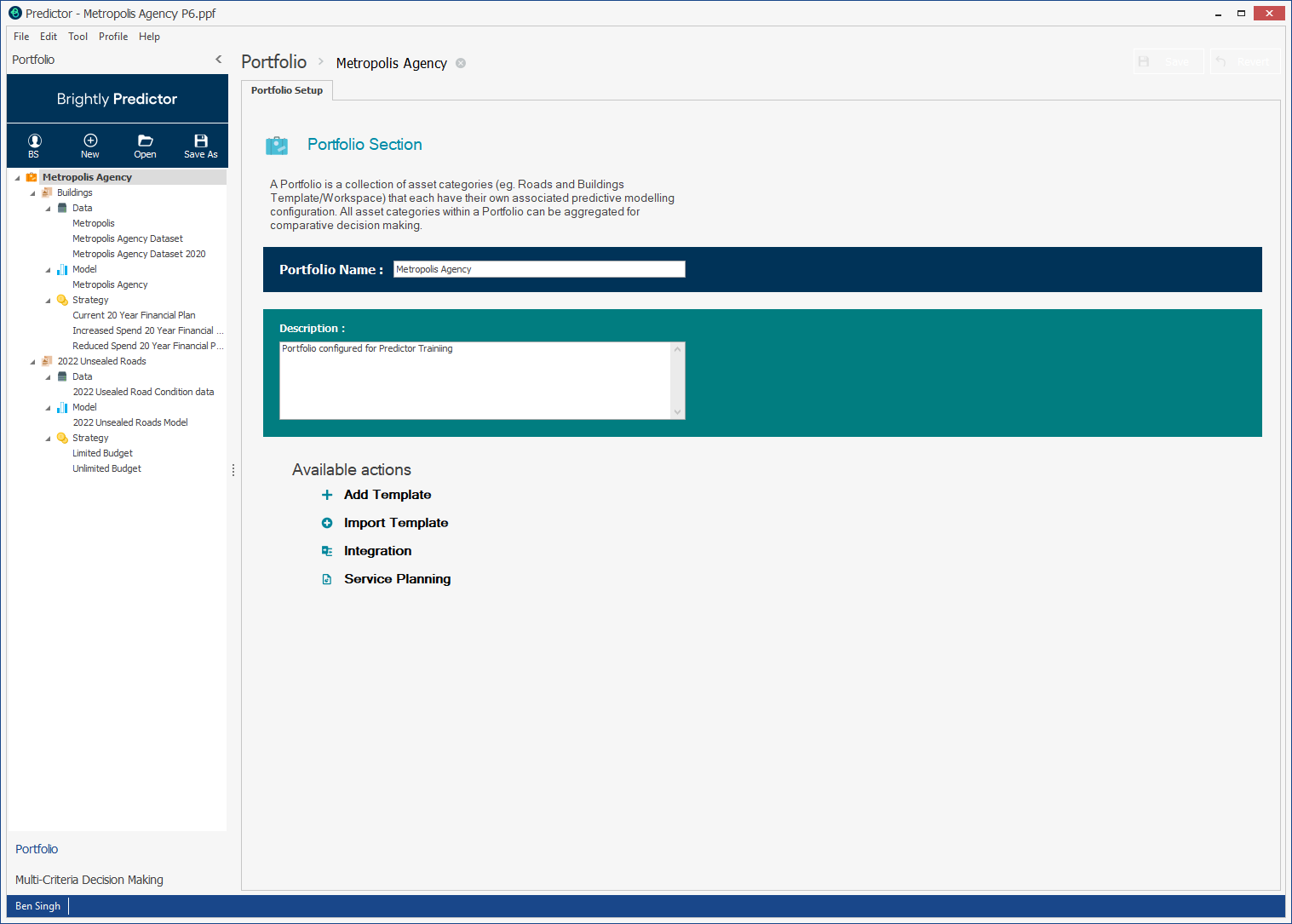Open the Tool menu

tap(78, 37)
